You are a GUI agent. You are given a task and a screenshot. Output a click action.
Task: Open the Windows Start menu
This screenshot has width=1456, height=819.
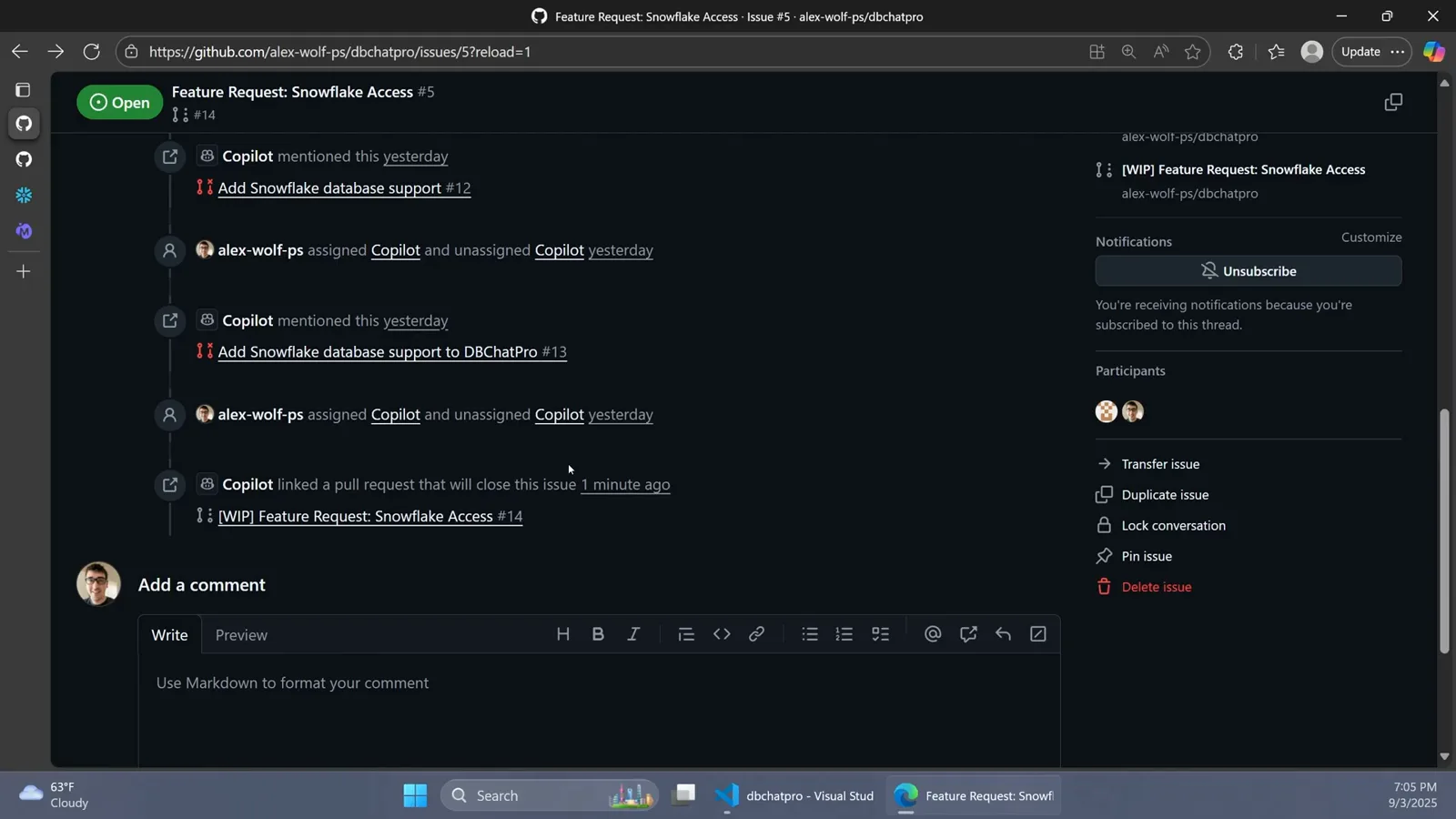[x=415, y=795]
